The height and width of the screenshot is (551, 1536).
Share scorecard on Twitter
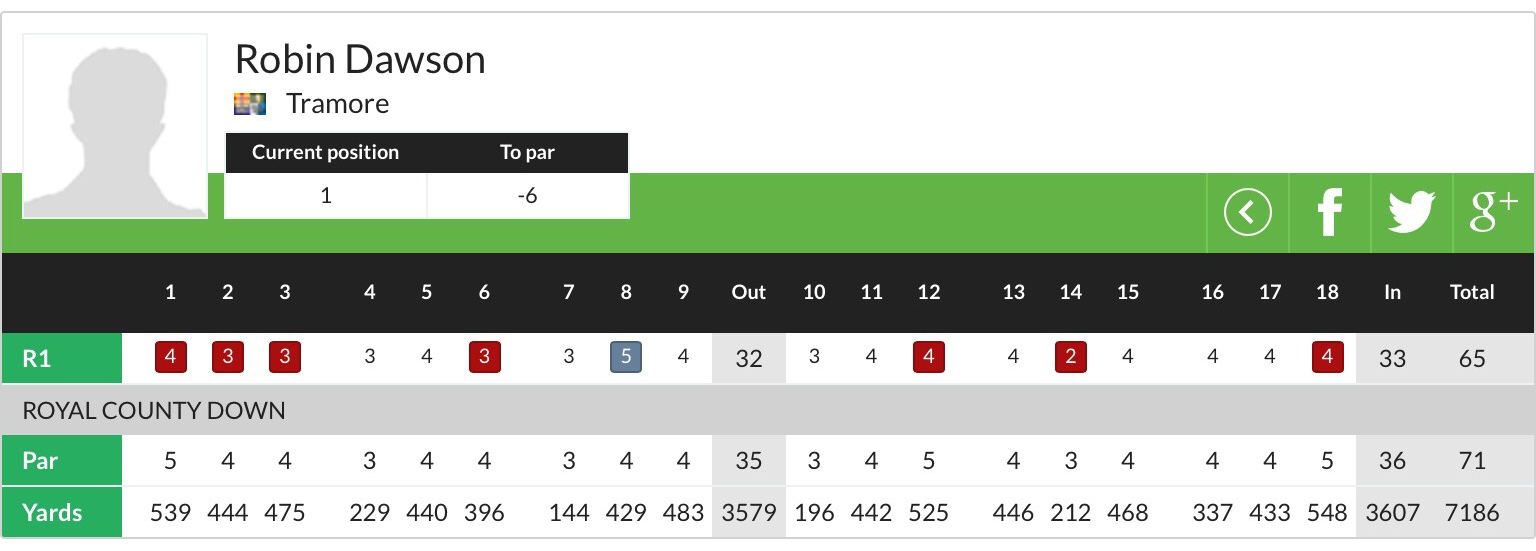click(1411, 213)
